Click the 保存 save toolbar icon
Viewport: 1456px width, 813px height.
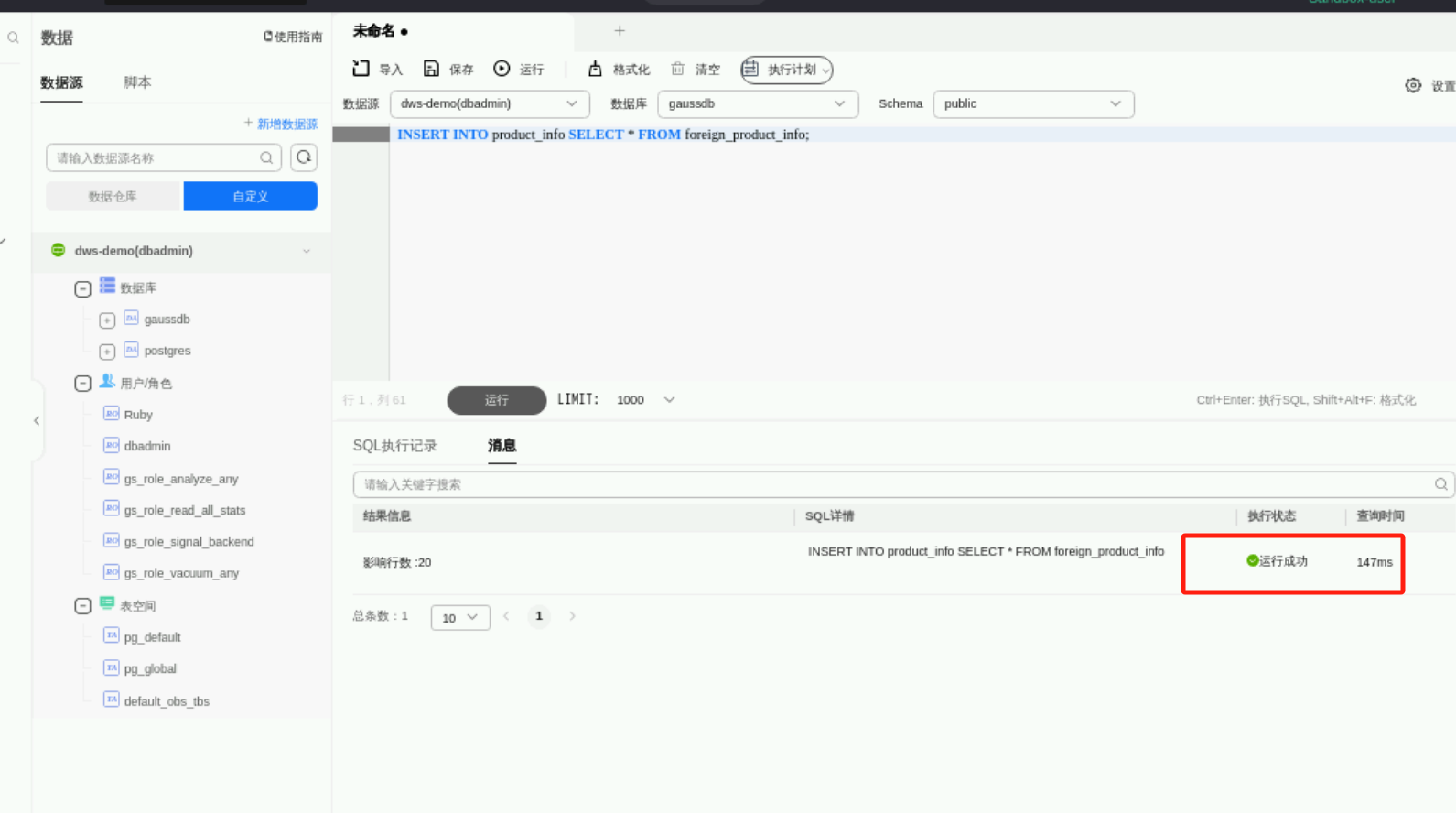point(431,69)
